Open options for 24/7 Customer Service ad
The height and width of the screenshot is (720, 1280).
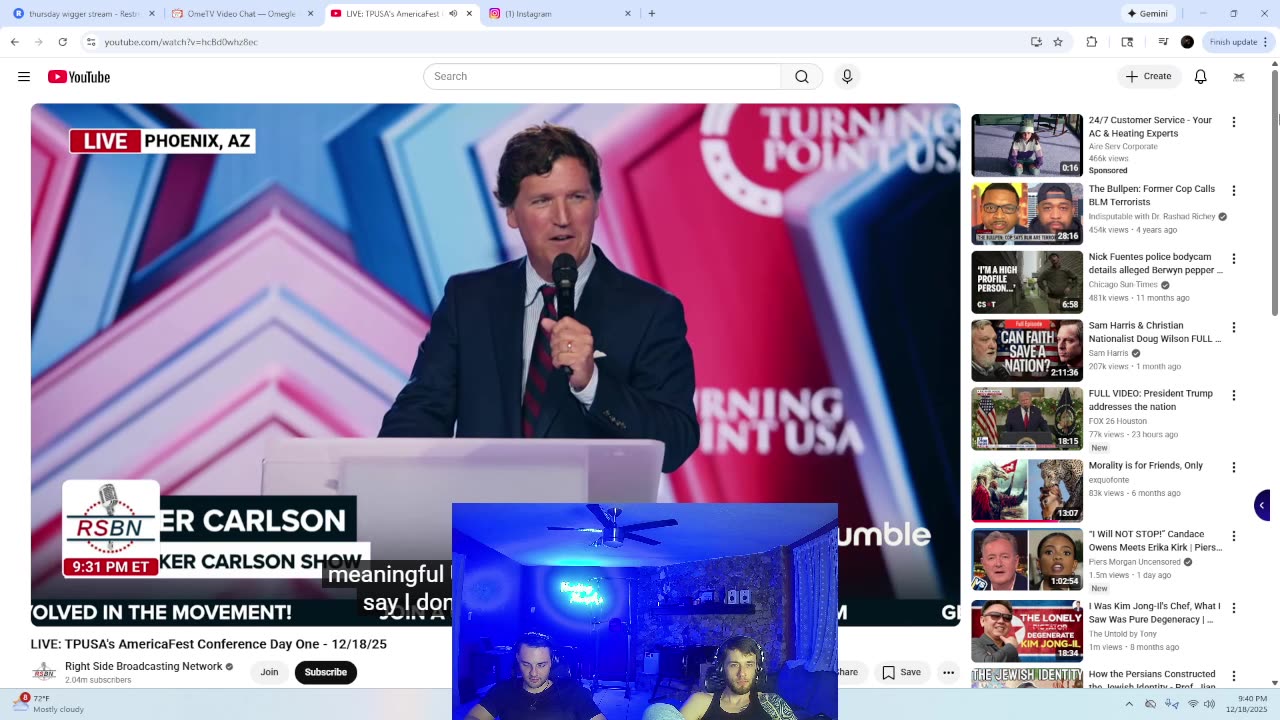(x=1234, y=122)
